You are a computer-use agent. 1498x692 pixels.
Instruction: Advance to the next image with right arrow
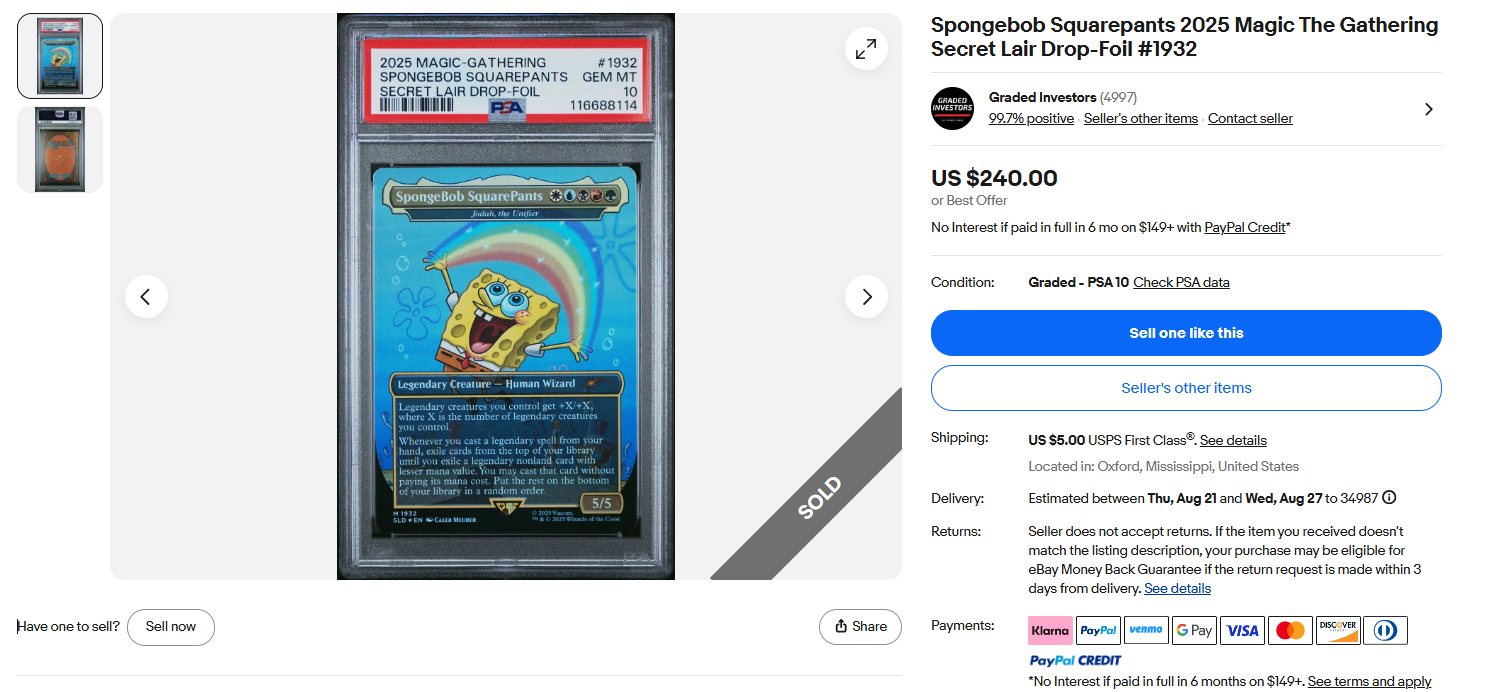866,296
